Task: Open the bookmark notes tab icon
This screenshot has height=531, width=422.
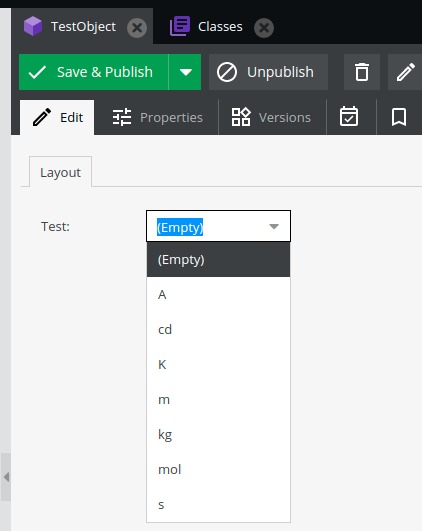Action: coord(399,117)
